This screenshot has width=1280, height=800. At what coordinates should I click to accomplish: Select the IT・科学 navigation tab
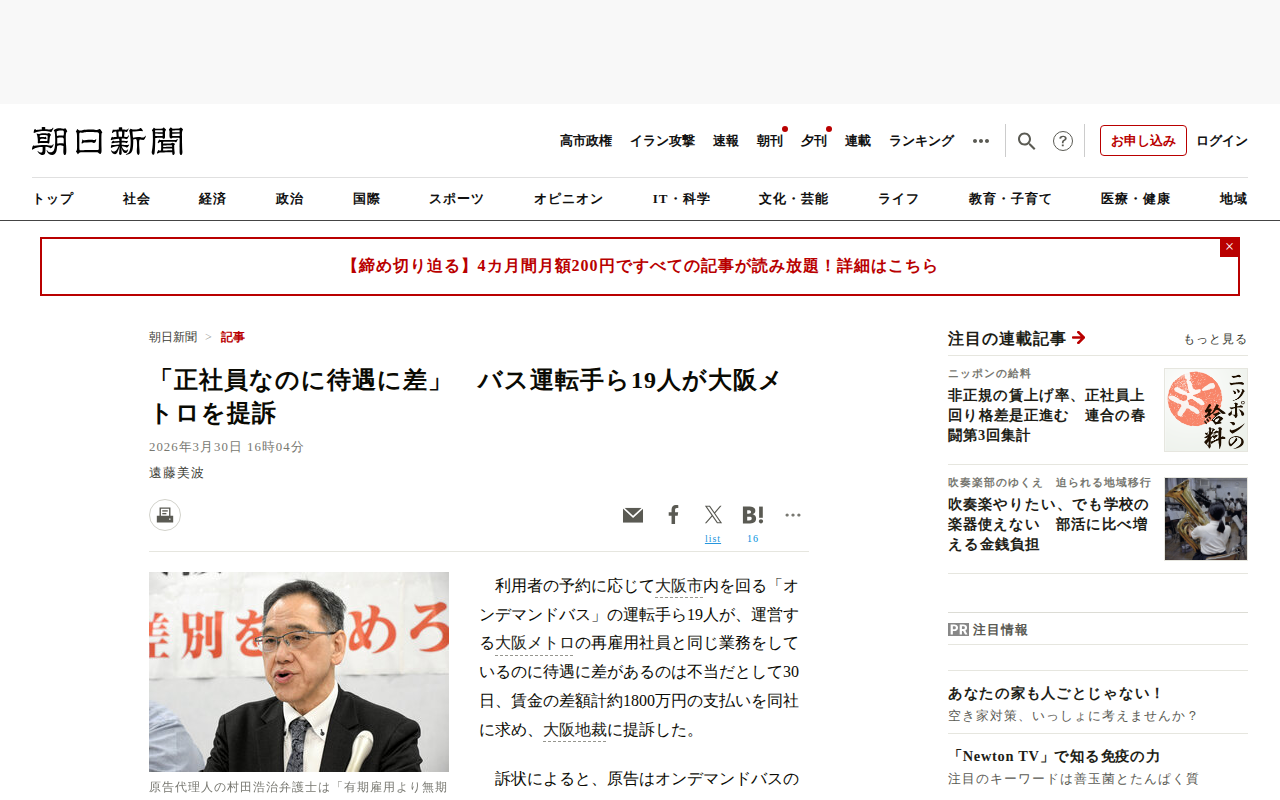[x=682, y=199]
